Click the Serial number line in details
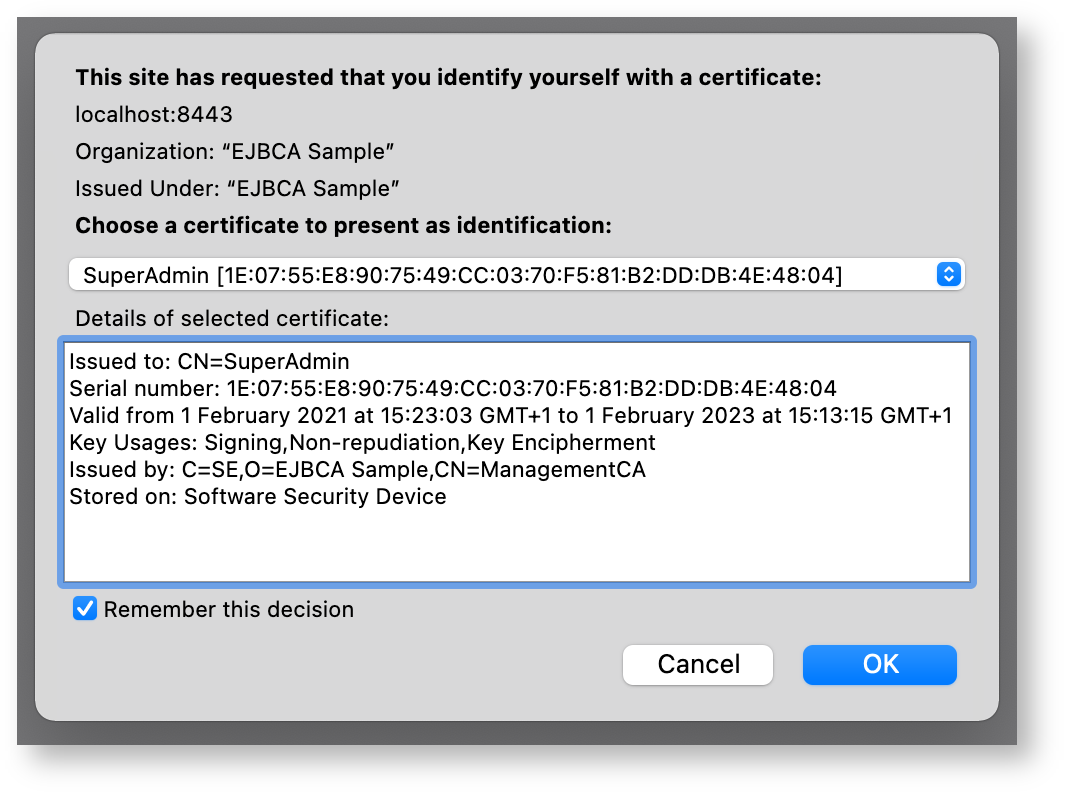 (452, 388)
